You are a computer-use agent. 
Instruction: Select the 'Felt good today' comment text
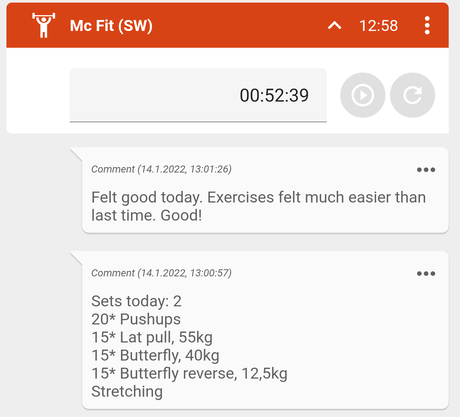click(258, 206)
